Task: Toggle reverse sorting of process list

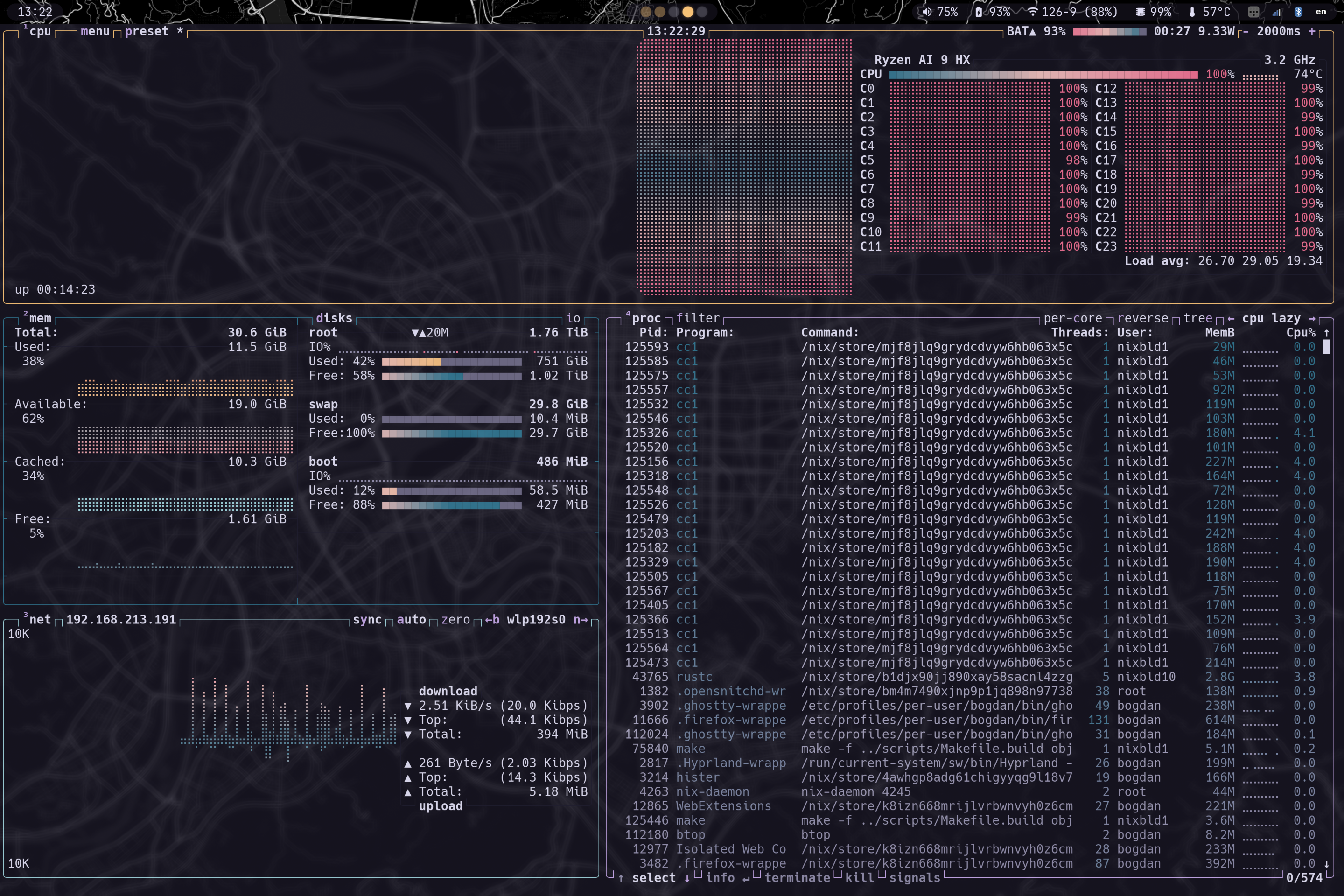Action: pos(1143,318)
